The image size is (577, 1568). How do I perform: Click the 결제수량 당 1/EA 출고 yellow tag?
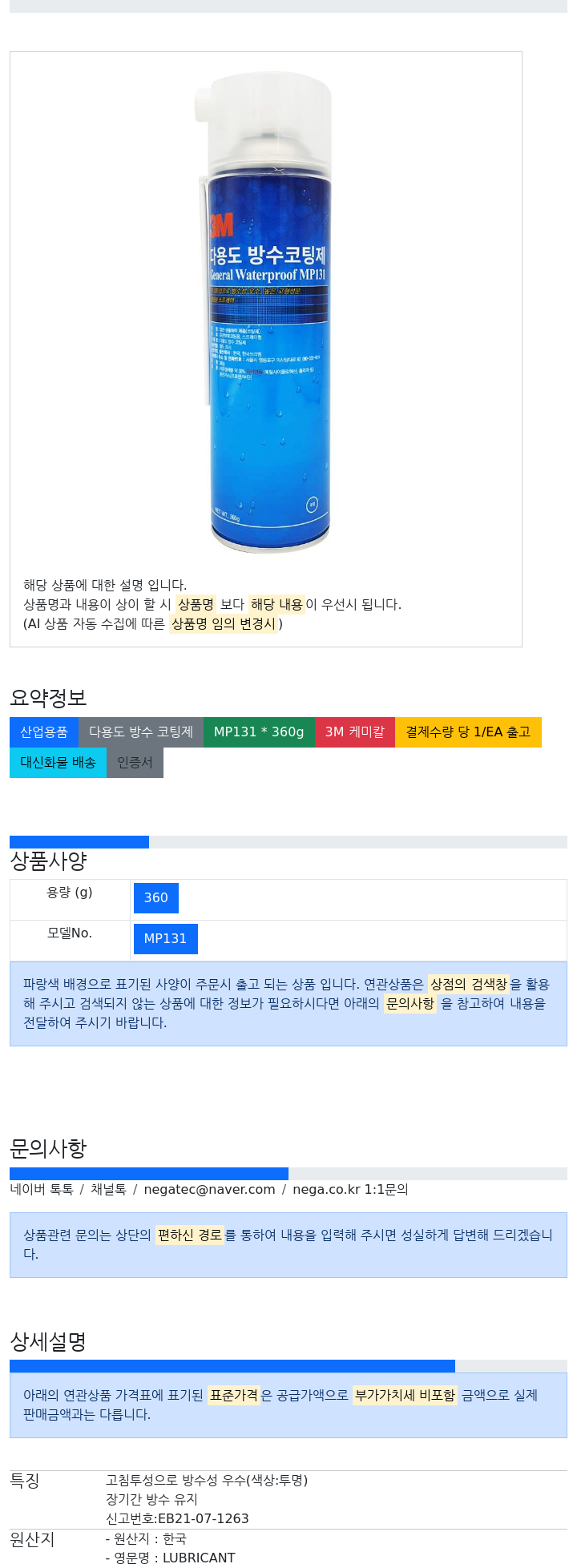[x=468, y=732]
